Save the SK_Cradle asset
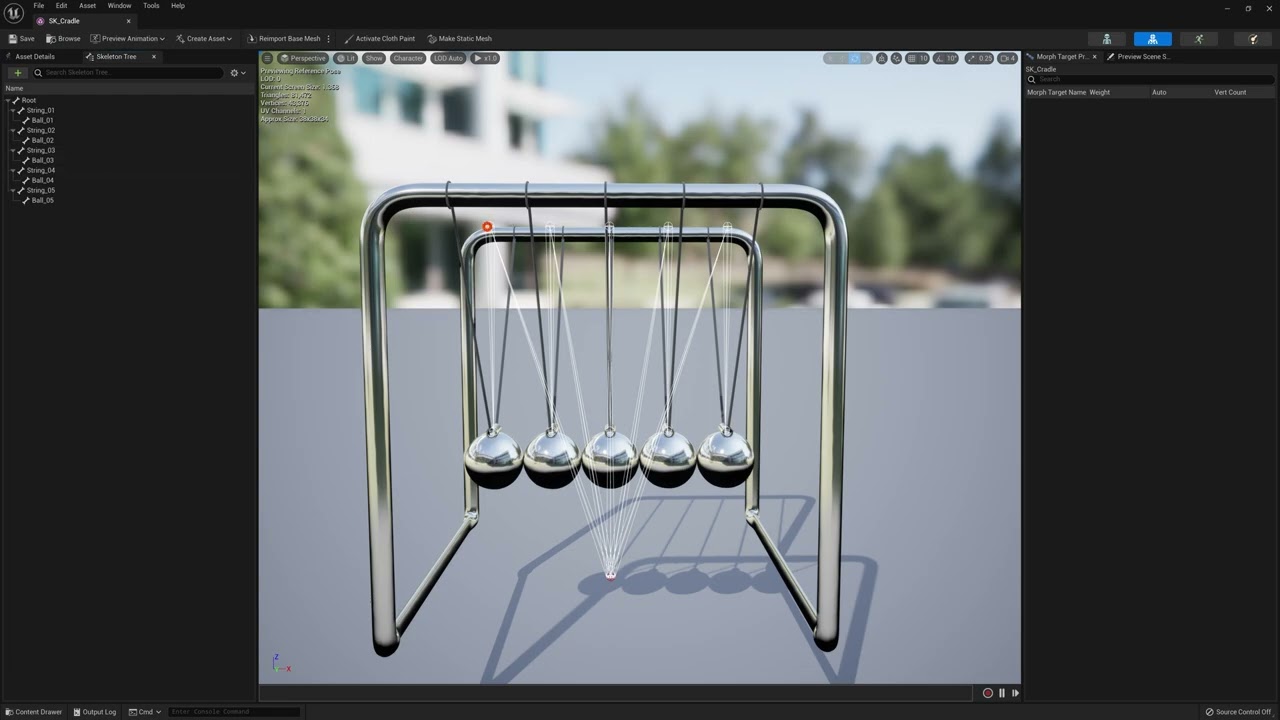 (21, 39)
